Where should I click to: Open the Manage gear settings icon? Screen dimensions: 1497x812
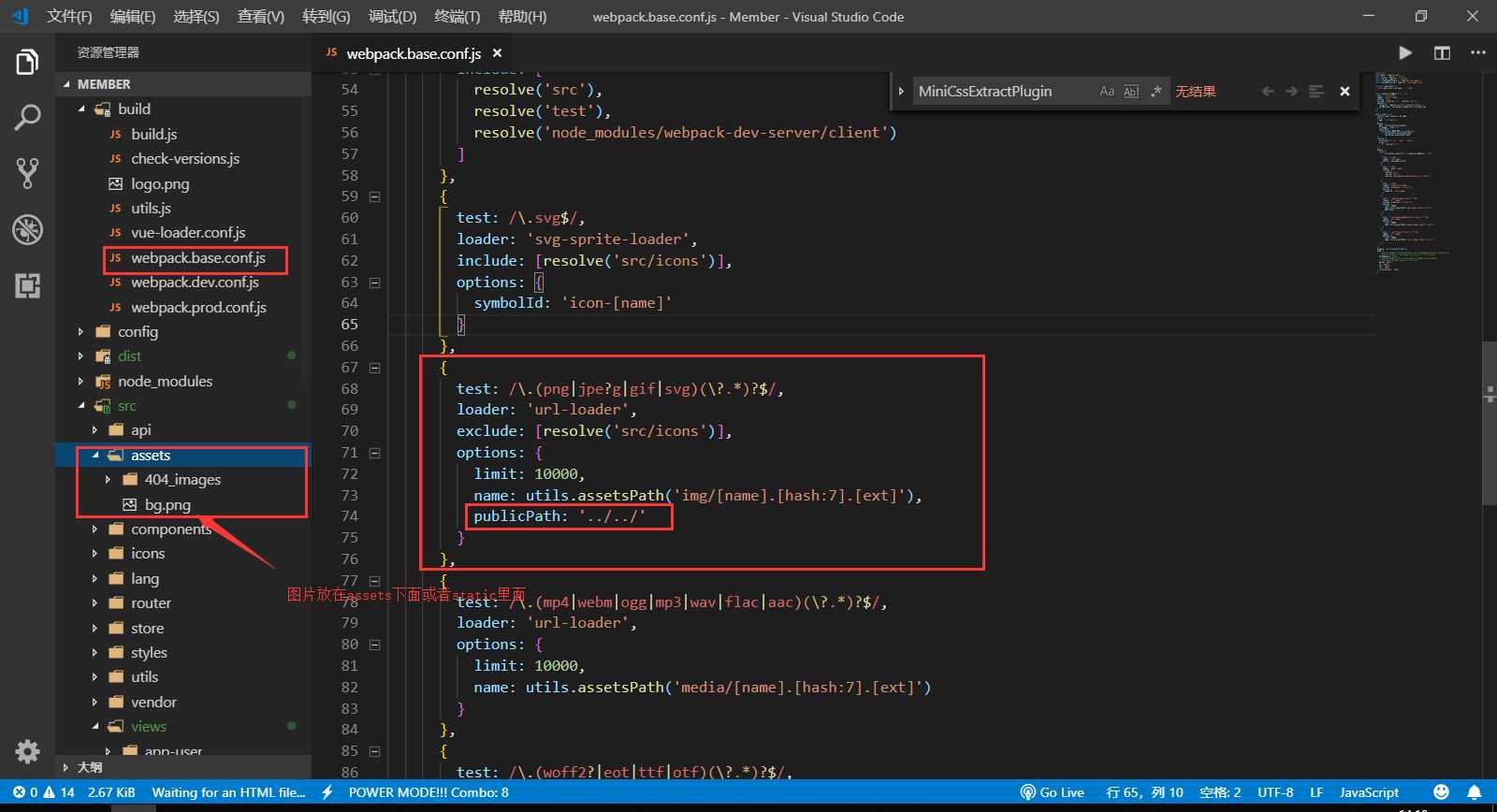(x=27, y=751)
